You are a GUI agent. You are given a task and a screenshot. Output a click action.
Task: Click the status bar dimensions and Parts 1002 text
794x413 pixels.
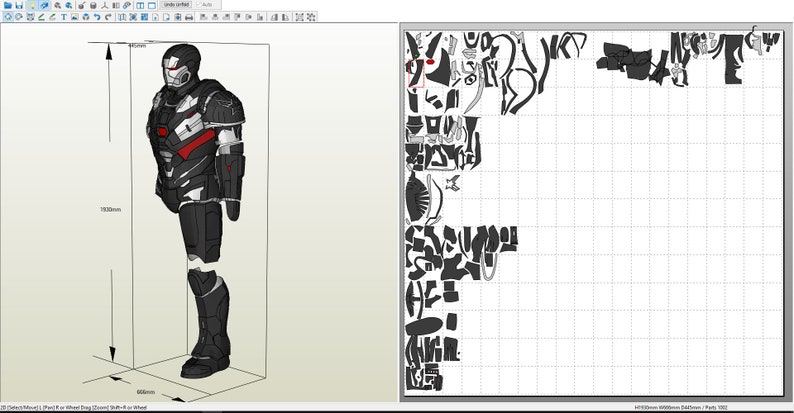pos(681,407)
